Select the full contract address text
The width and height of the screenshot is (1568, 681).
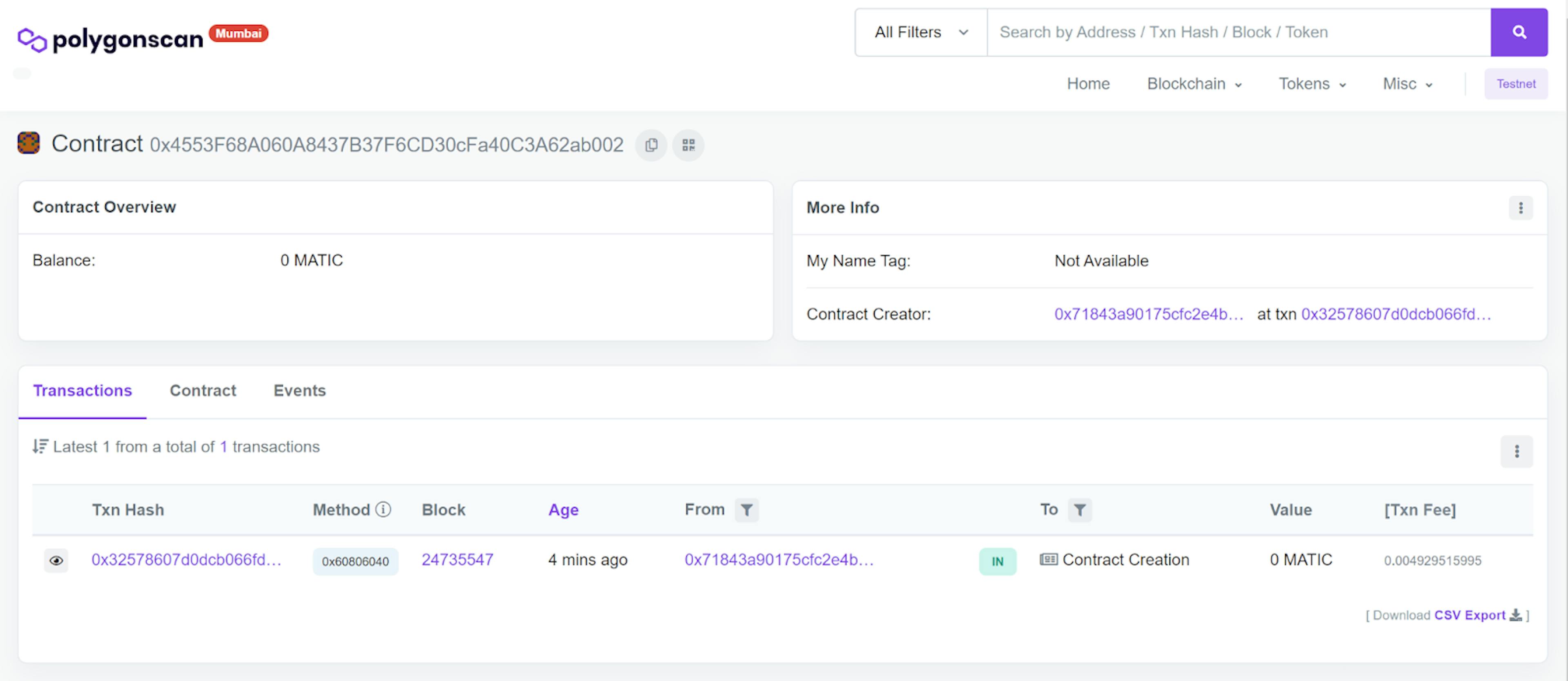[387, 145]
